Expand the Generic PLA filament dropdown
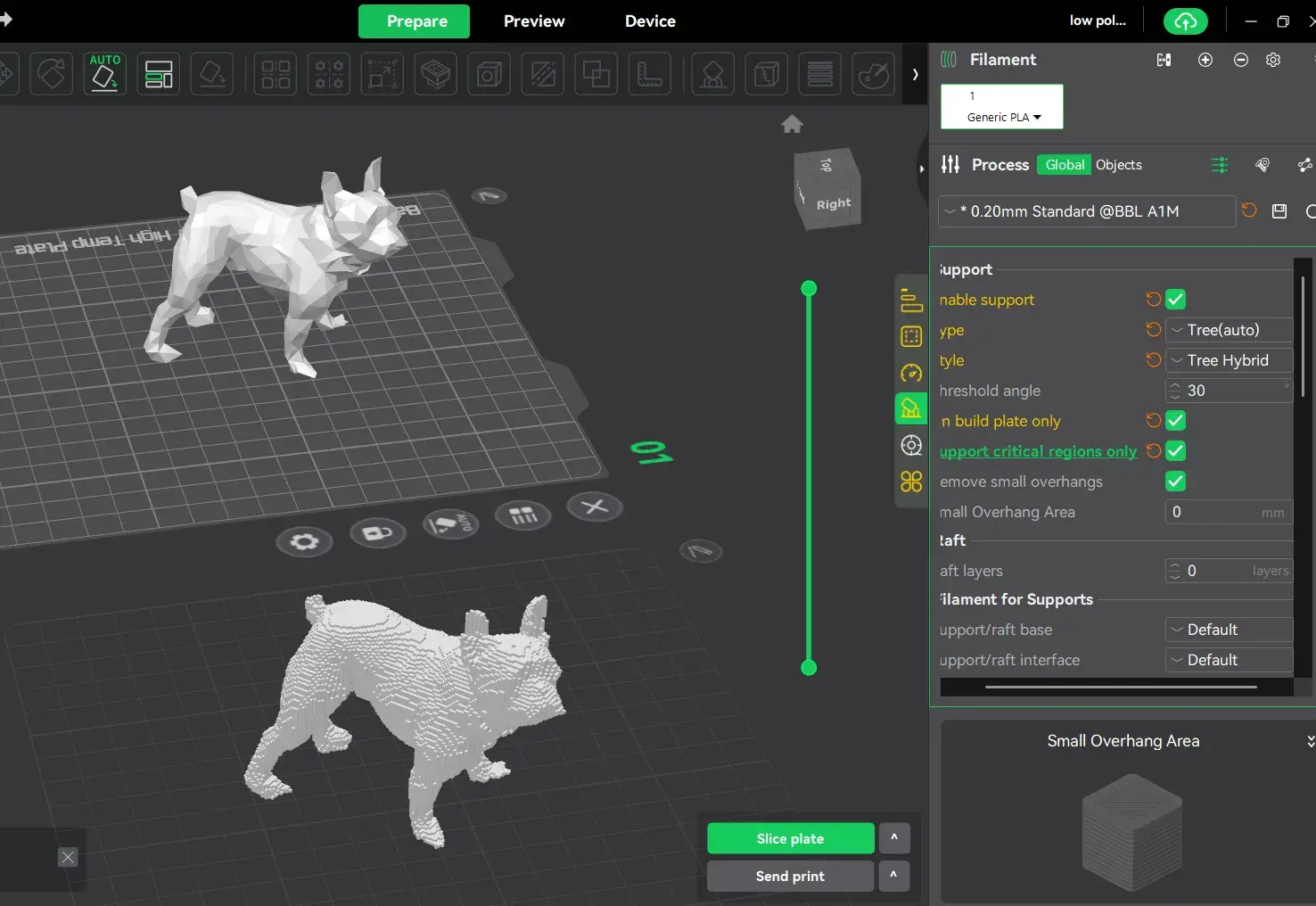 coord(1002,117)
